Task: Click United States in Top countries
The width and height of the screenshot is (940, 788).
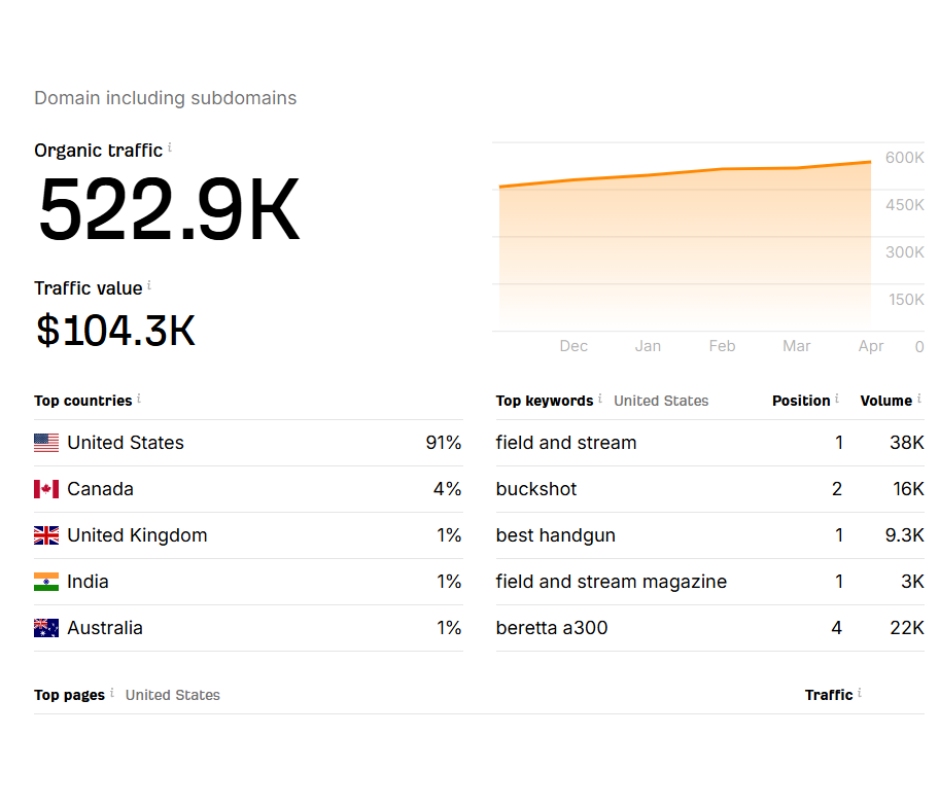Action: pos(125,443)
